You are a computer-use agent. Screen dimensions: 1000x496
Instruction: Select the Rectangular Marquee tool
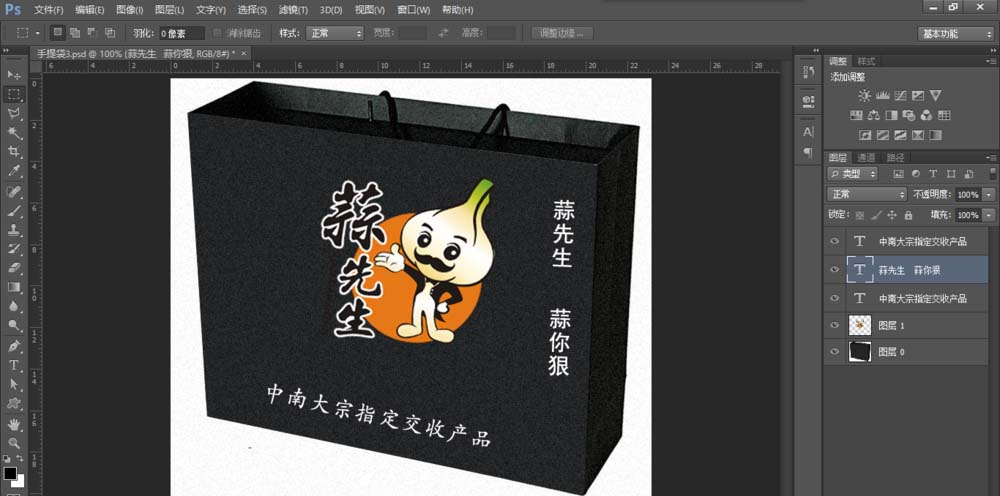(x=13, y=94)
